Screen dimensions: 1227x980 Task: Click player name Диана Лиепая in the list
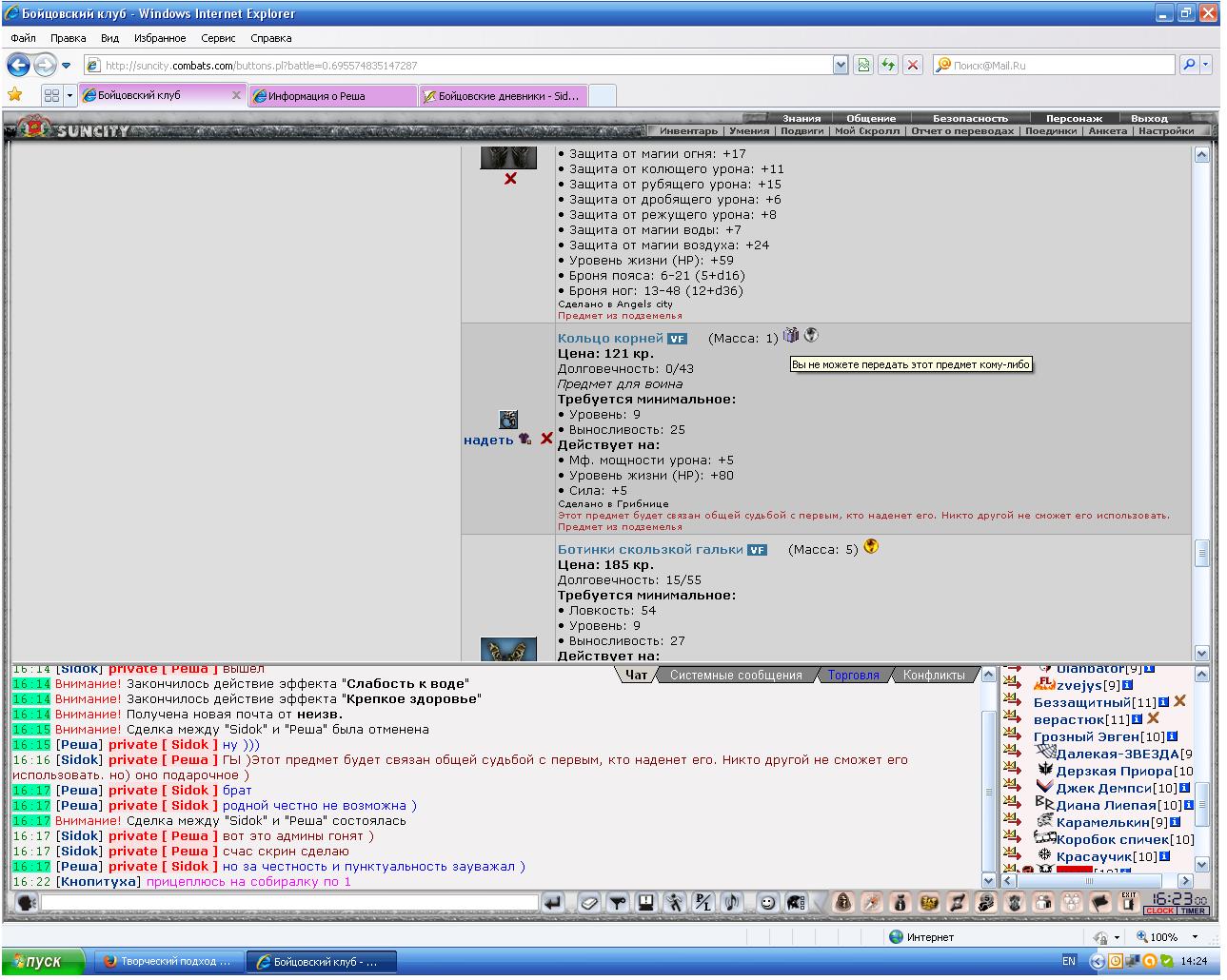point(1106,805)
